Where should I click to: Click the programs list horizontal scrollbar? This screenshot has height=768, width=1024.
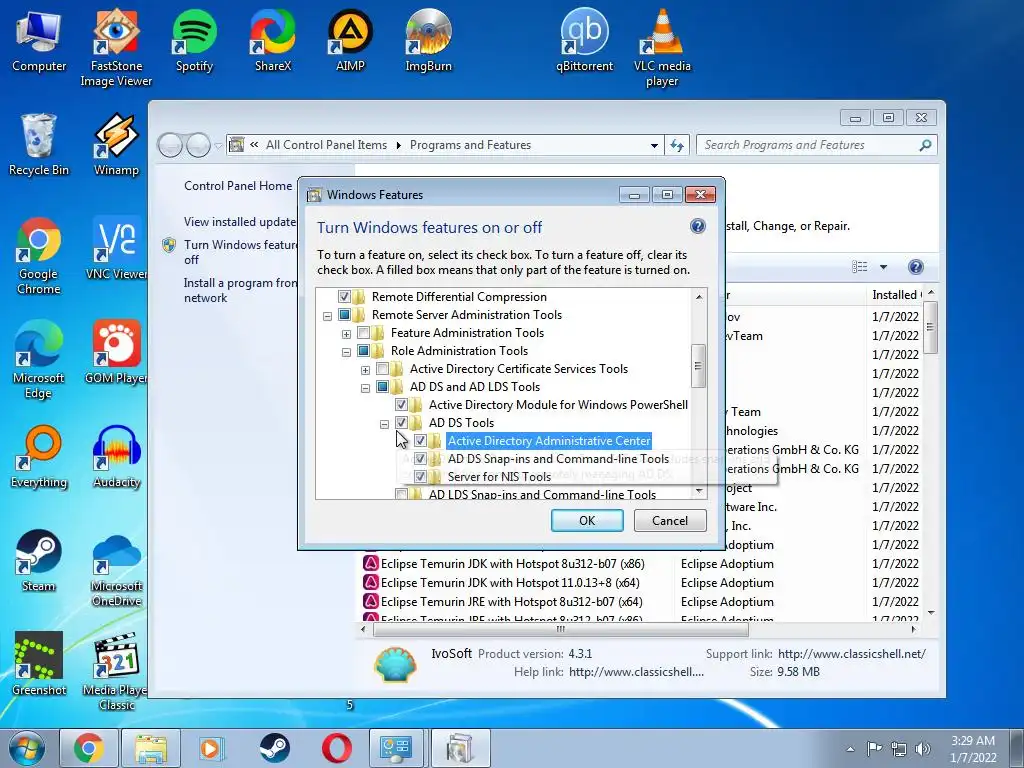click(x=560, y=630)
